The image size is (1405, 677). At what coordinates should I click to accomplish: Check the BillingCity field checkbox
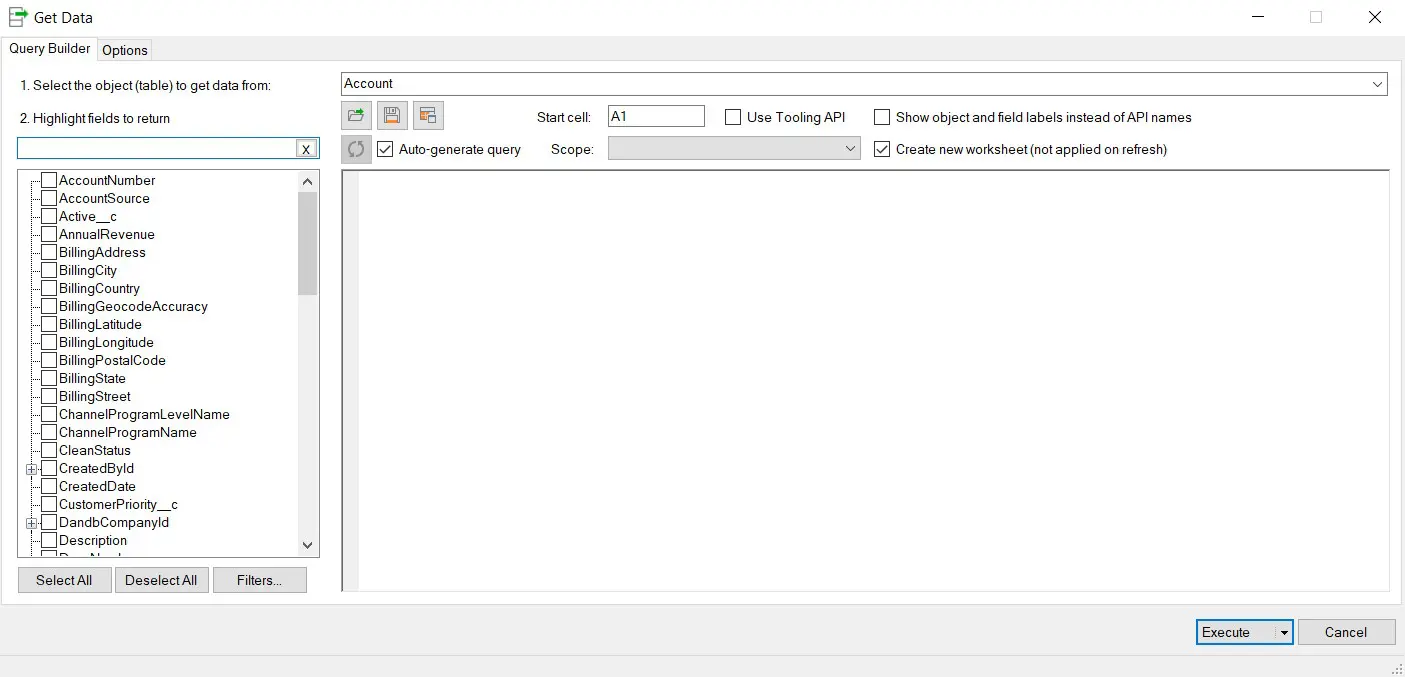click(x=48, y=270)
